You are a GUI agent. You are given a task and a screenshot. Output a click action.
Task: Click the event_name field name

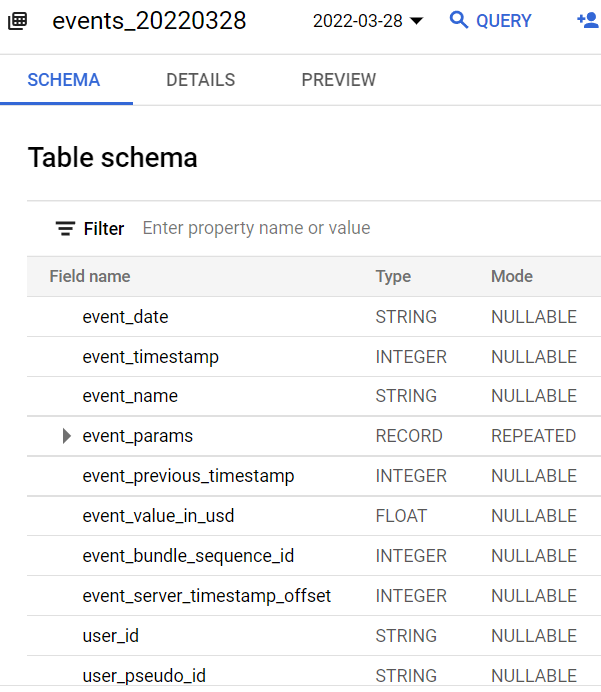130,396
